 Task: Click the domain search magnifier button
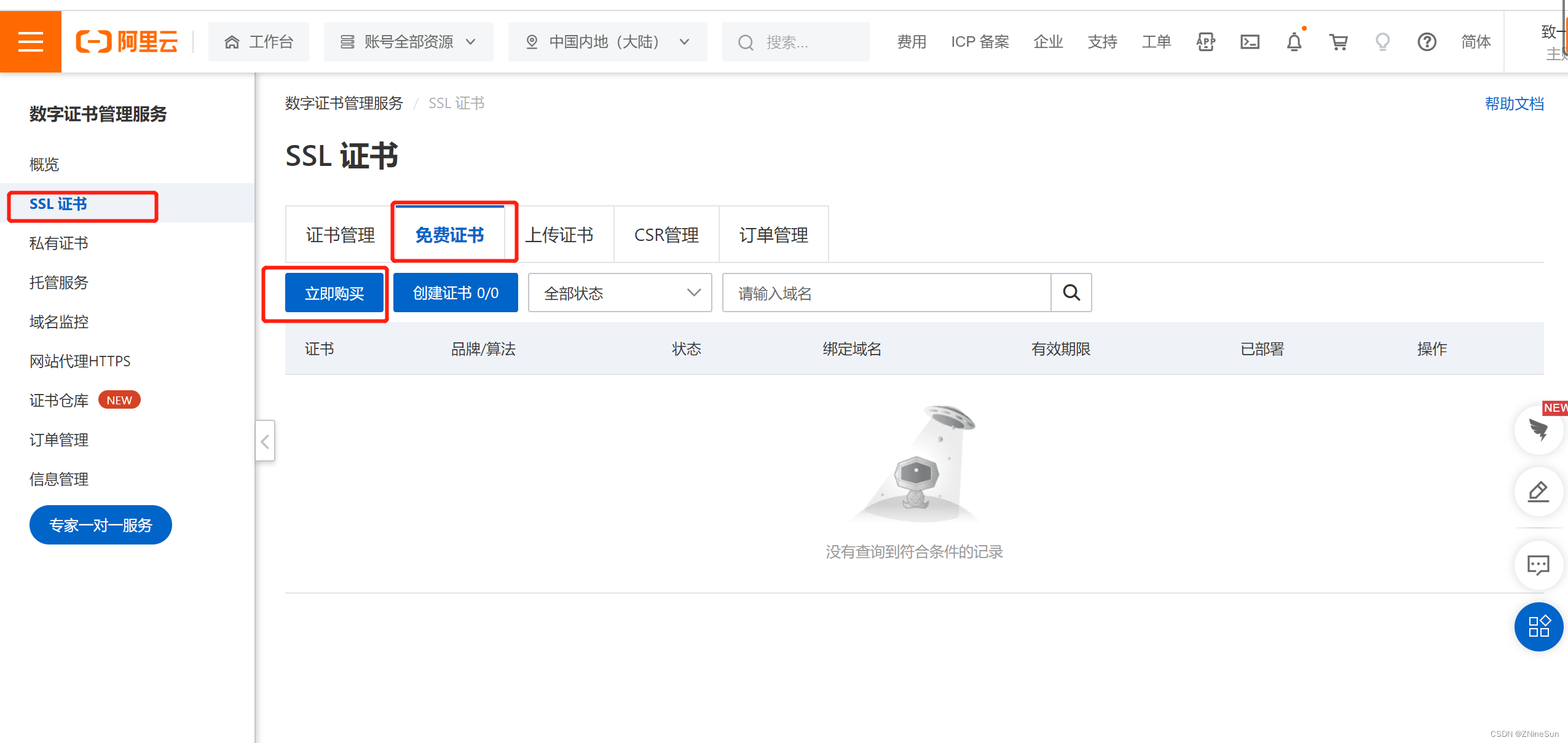(x=1071, y=293)
